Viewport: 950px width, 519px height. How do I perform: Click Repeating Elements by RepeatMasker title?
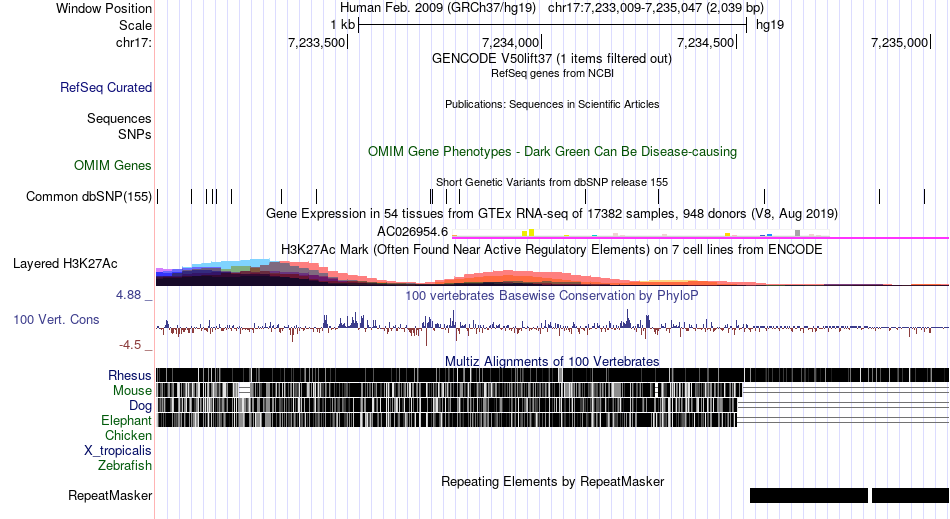pyautogui.click(x=553, y=481)
